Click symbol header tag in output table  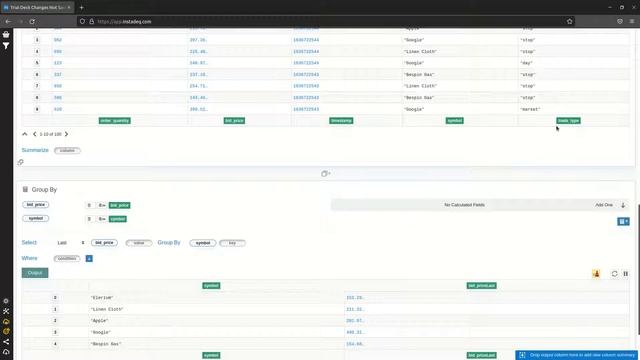[x=211, y=286]
